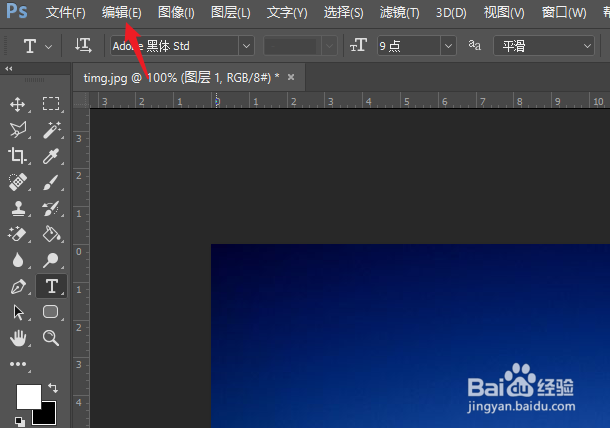Select the Blur droplet tool
The height and width of the screenshot is (428, 610).
(18, 260)
